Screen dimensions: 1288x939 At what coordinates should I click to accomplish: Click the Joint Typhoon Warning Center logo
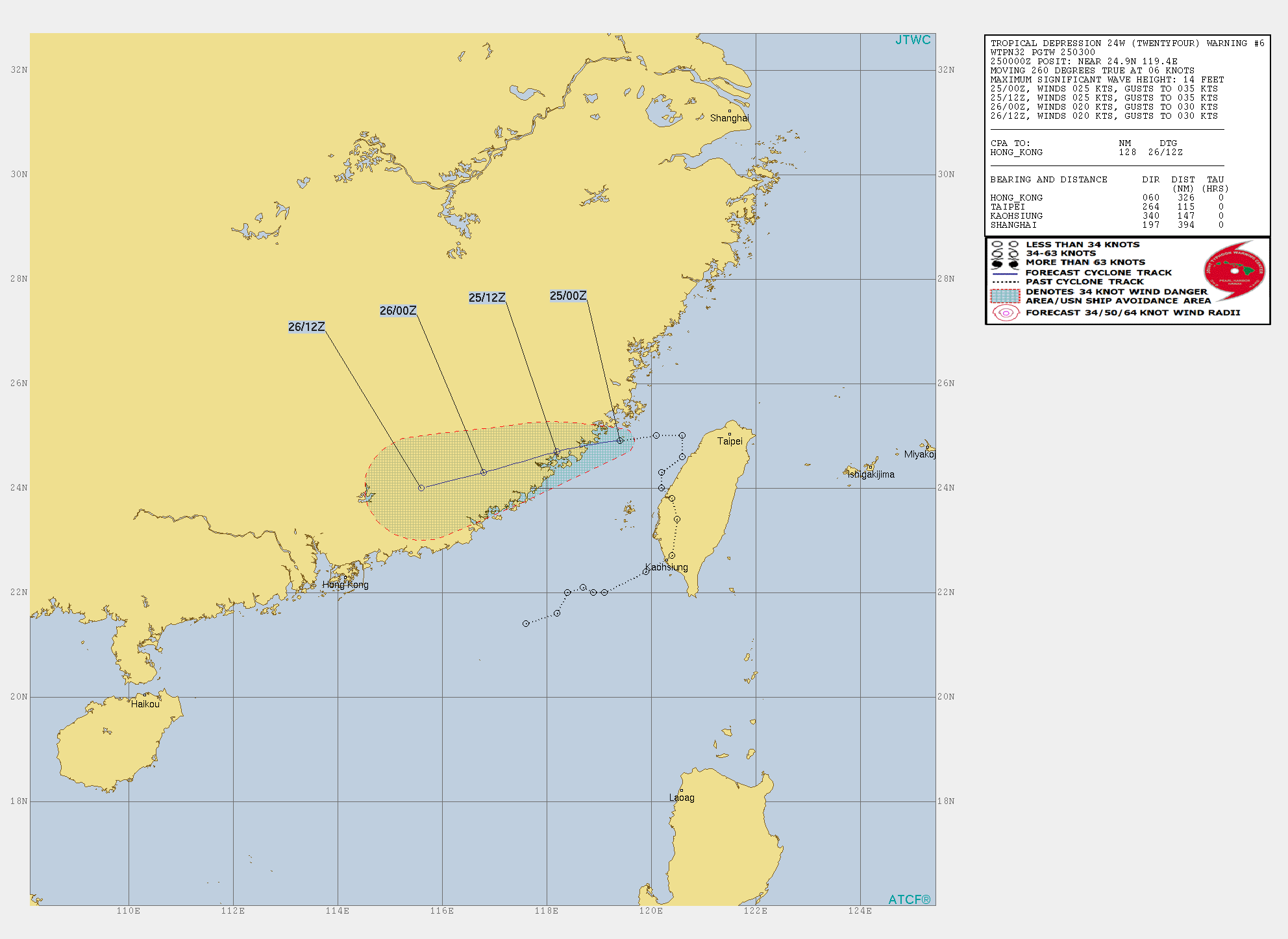(x=1235, y=271)
